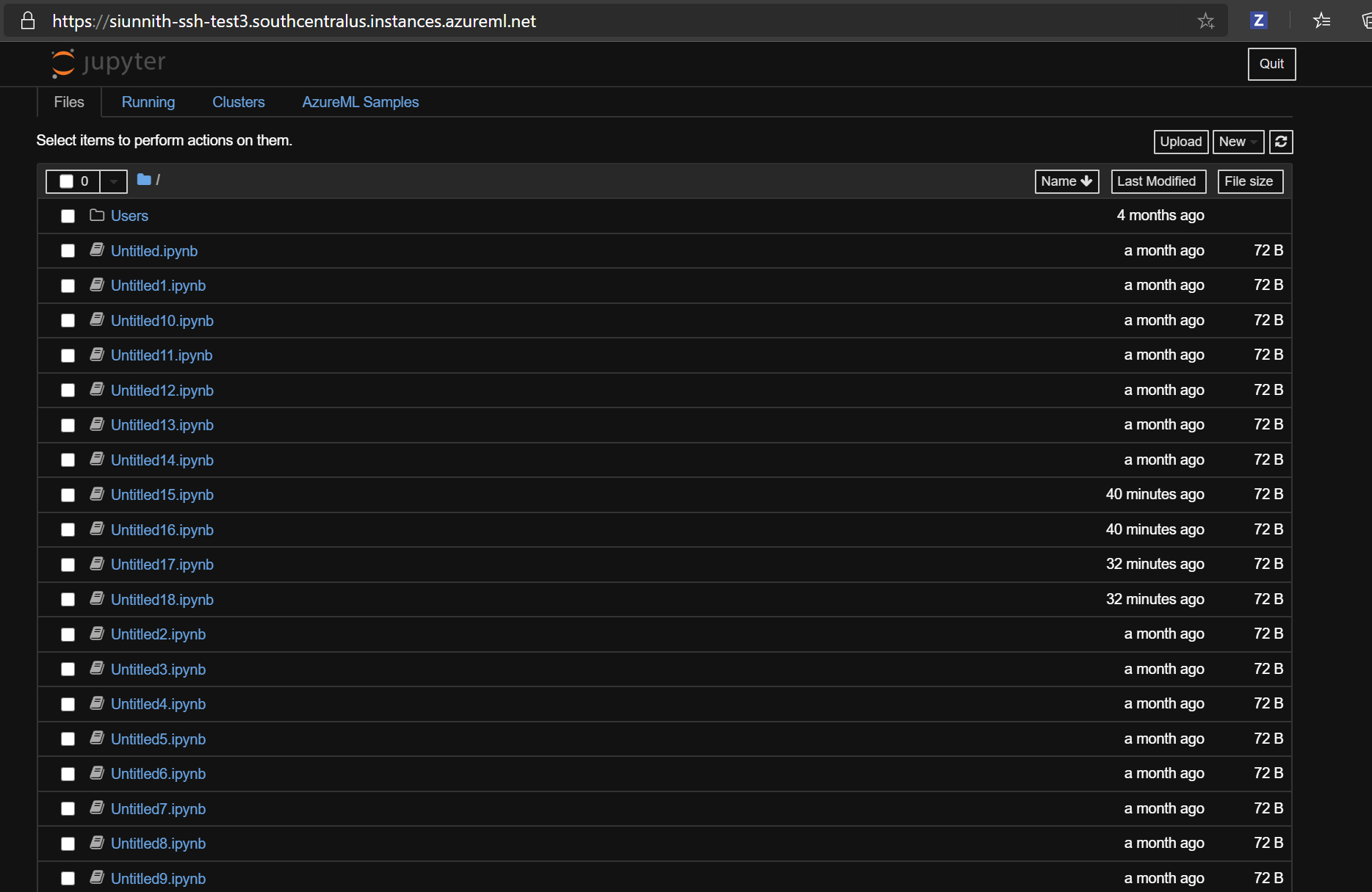Click inside the browser address bar
This screenshot has width=1372, height=892.
[x=588, y=21]
